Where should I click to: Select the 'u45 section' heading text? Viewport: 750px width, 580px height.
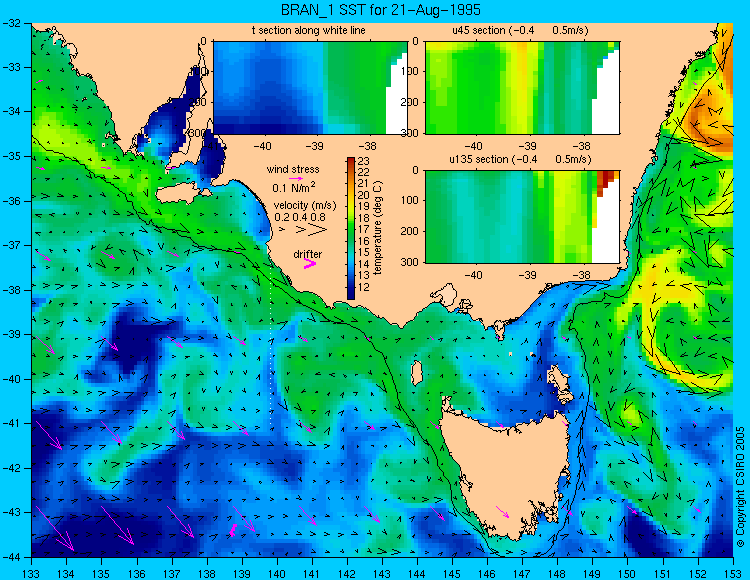click(x=479, y=30)
